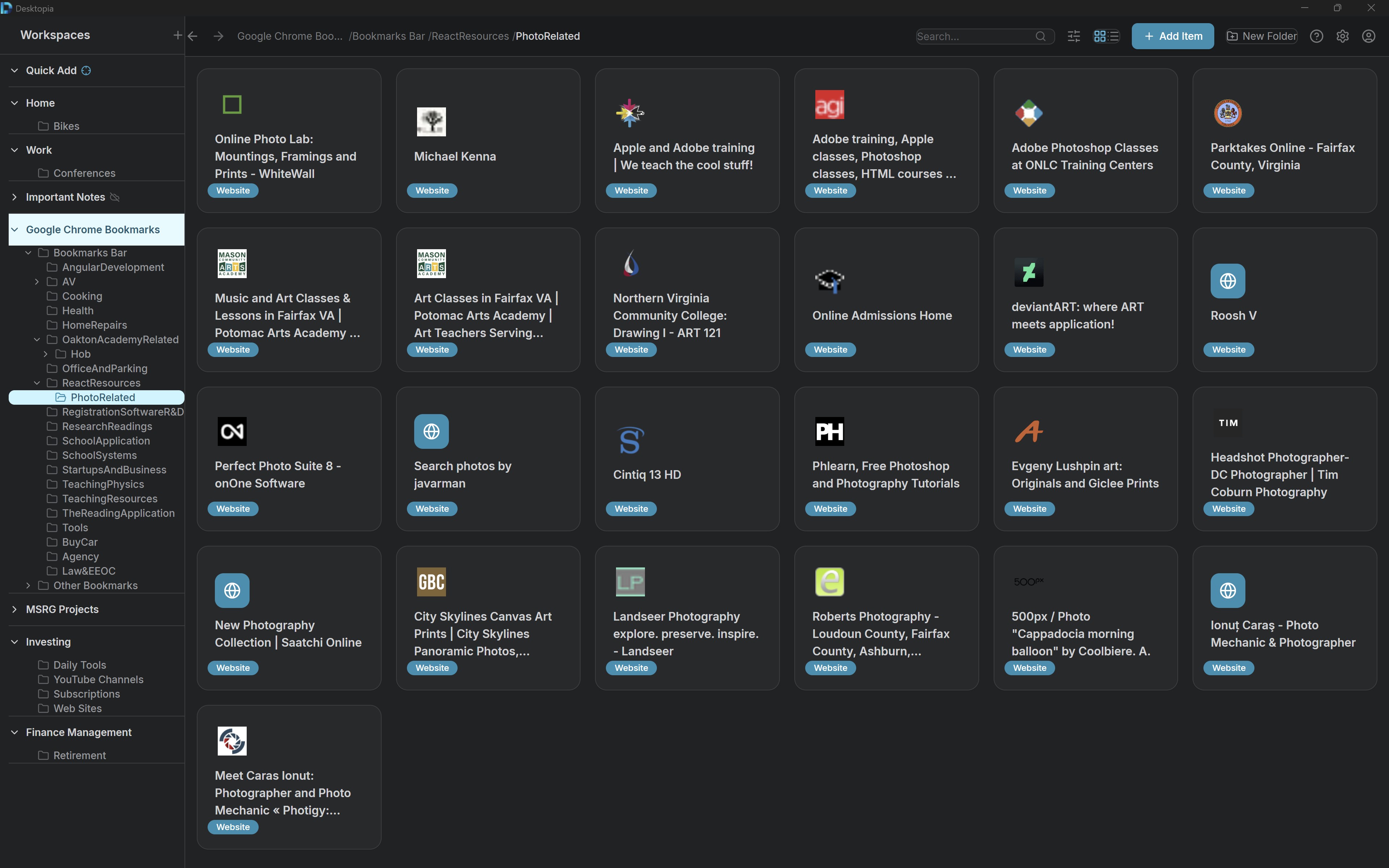1389x868 pixels.
Task: Collapse the Google Chrome Bookmarks workspace
Action: [x=15, y=230]
